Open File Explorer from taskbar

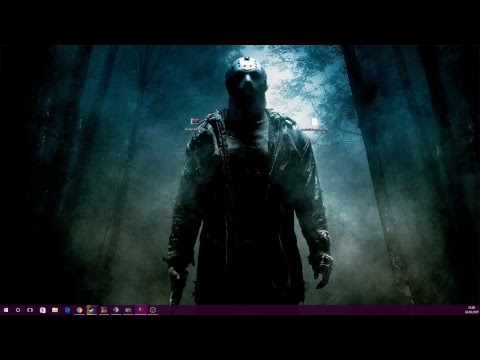55,310
